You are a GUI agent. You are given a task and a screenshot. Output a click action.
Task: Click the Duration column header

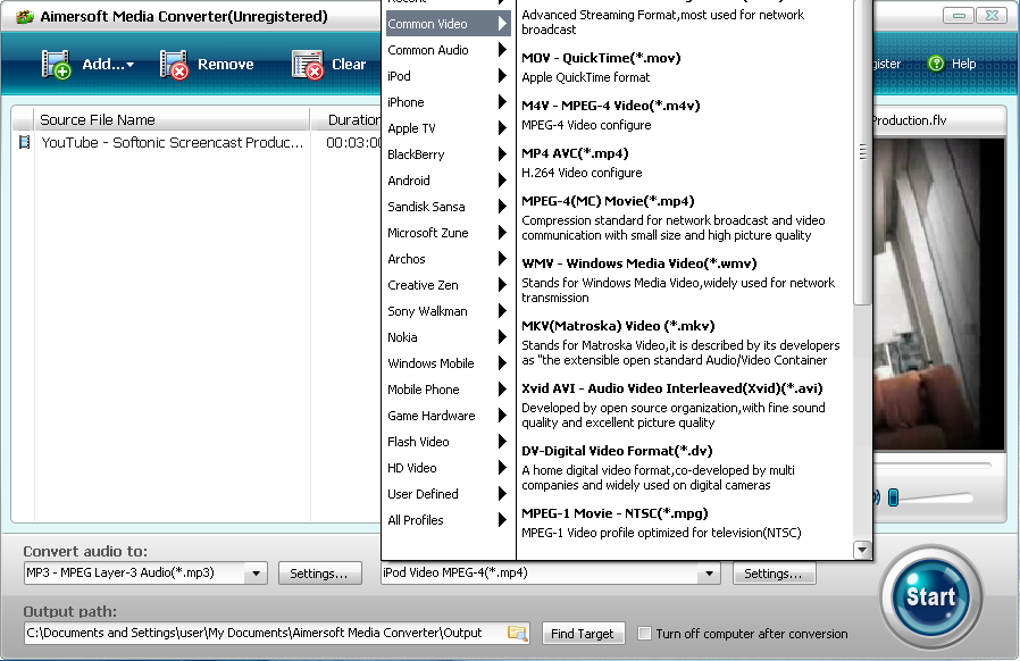[346, 120]
